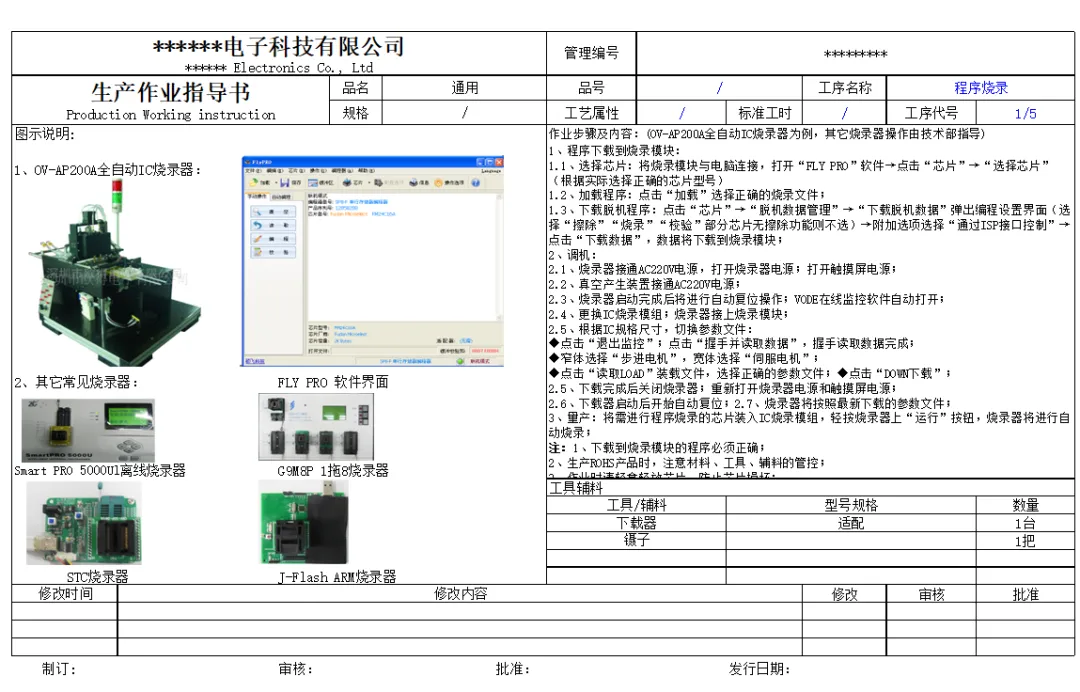Click the '制订:' footer label
Image resolution: width=1080 pixels, height=692 pixels.
click(59, 669)
